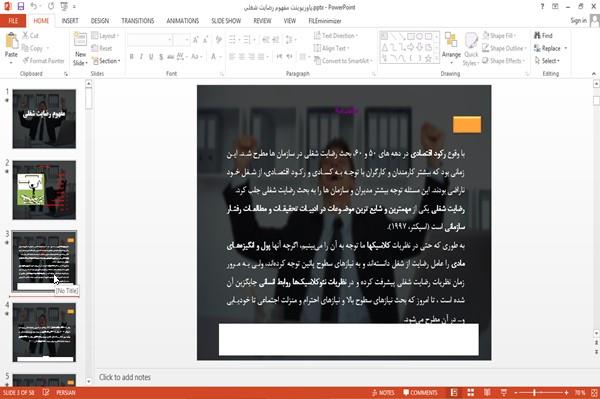Click the Sign in link
The image size is (600, 399).
pyautogui.click(x=579, y=21)
